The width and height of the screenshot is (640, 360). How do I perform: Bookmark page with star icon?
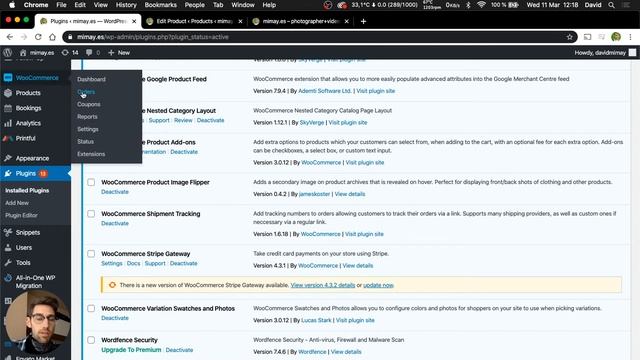point(569,37)
